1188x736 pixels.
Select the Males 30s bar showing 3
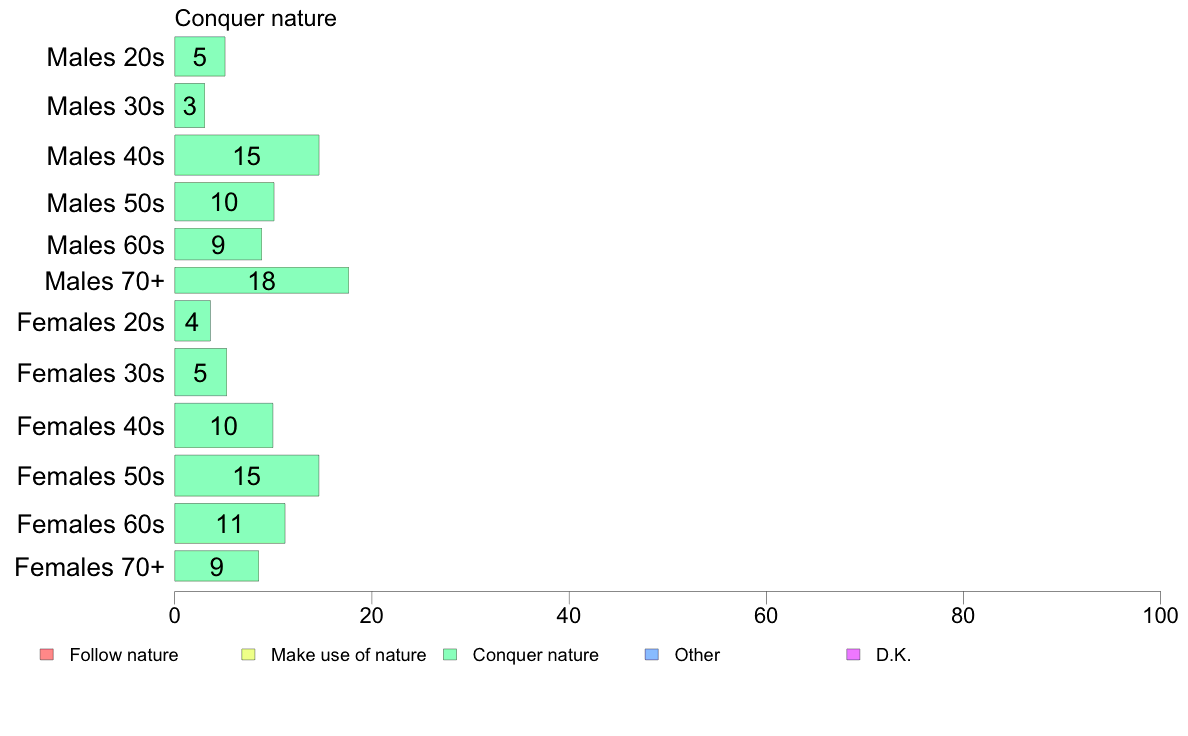point(189,105)
